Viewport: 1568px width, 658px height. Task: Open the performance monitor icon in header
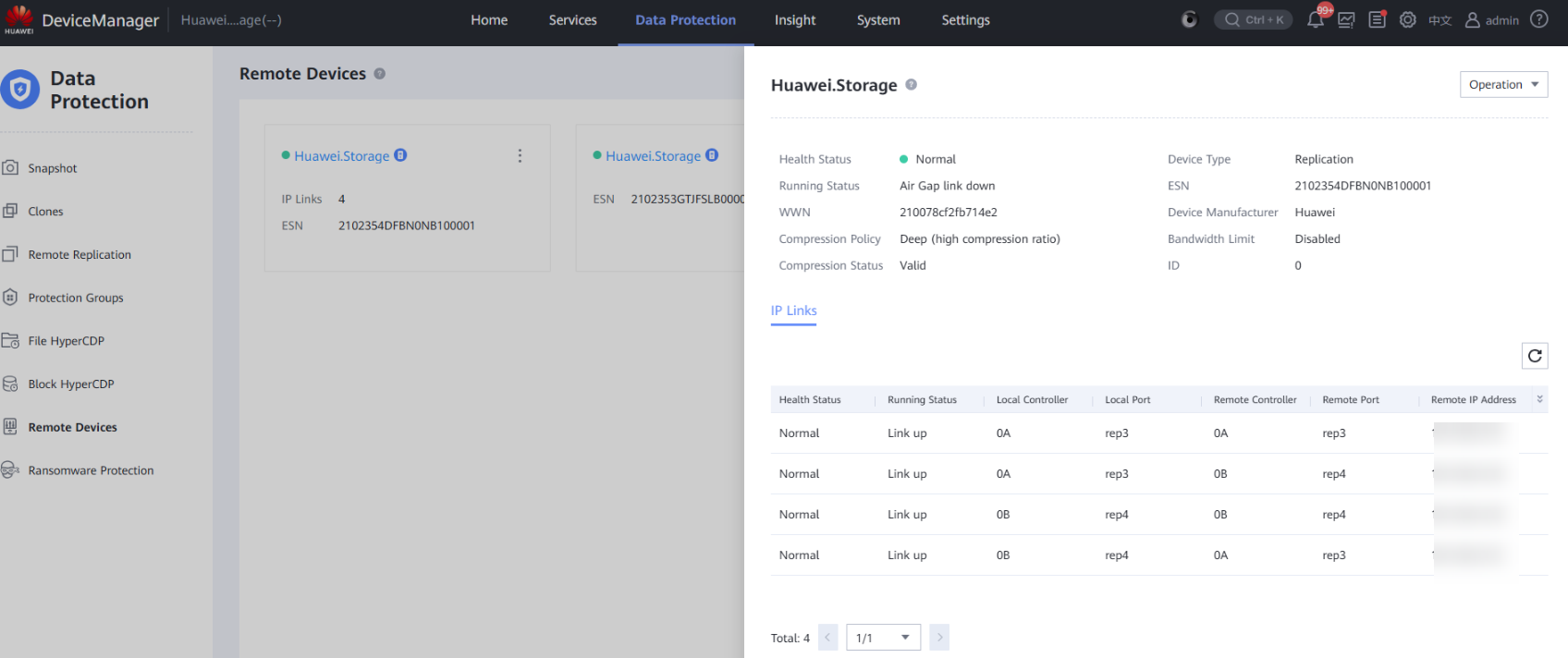pyautogui.click(x=1346, y=19)
